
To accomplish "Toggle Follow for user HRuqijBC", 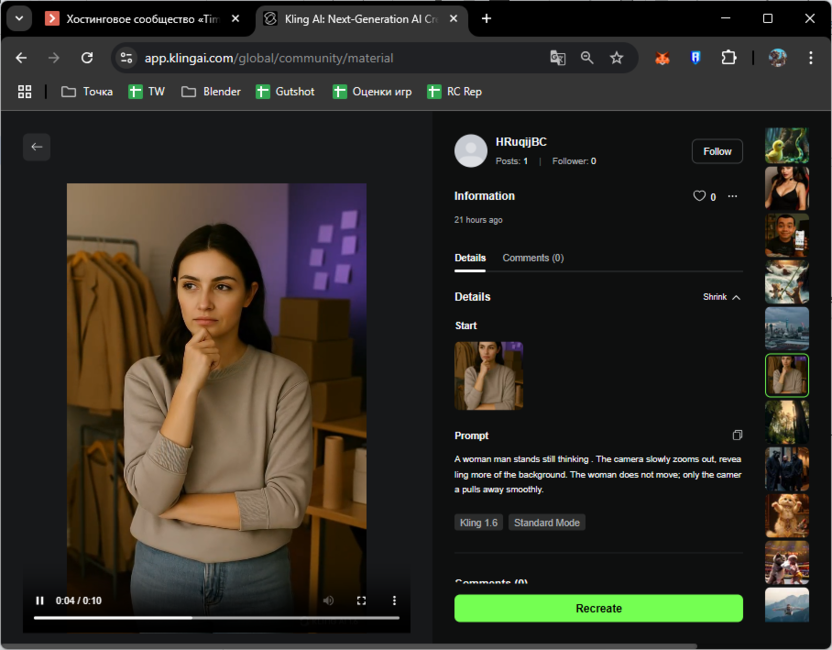I will tap(717, 151).
